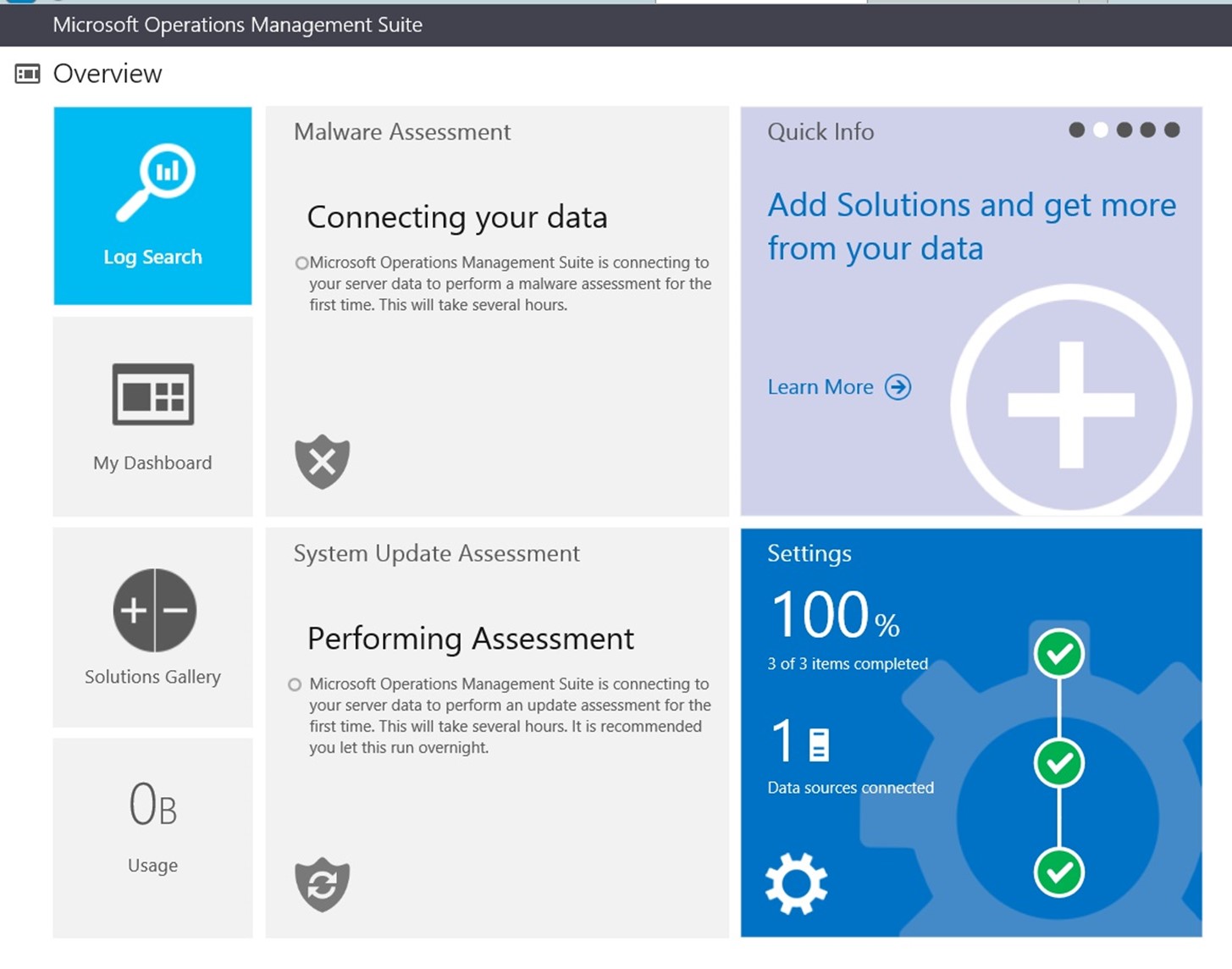Image resolution: width=1232 pixels, height=969 pixels.
Task: Click the Overview page heading
Action: point(108,75)
